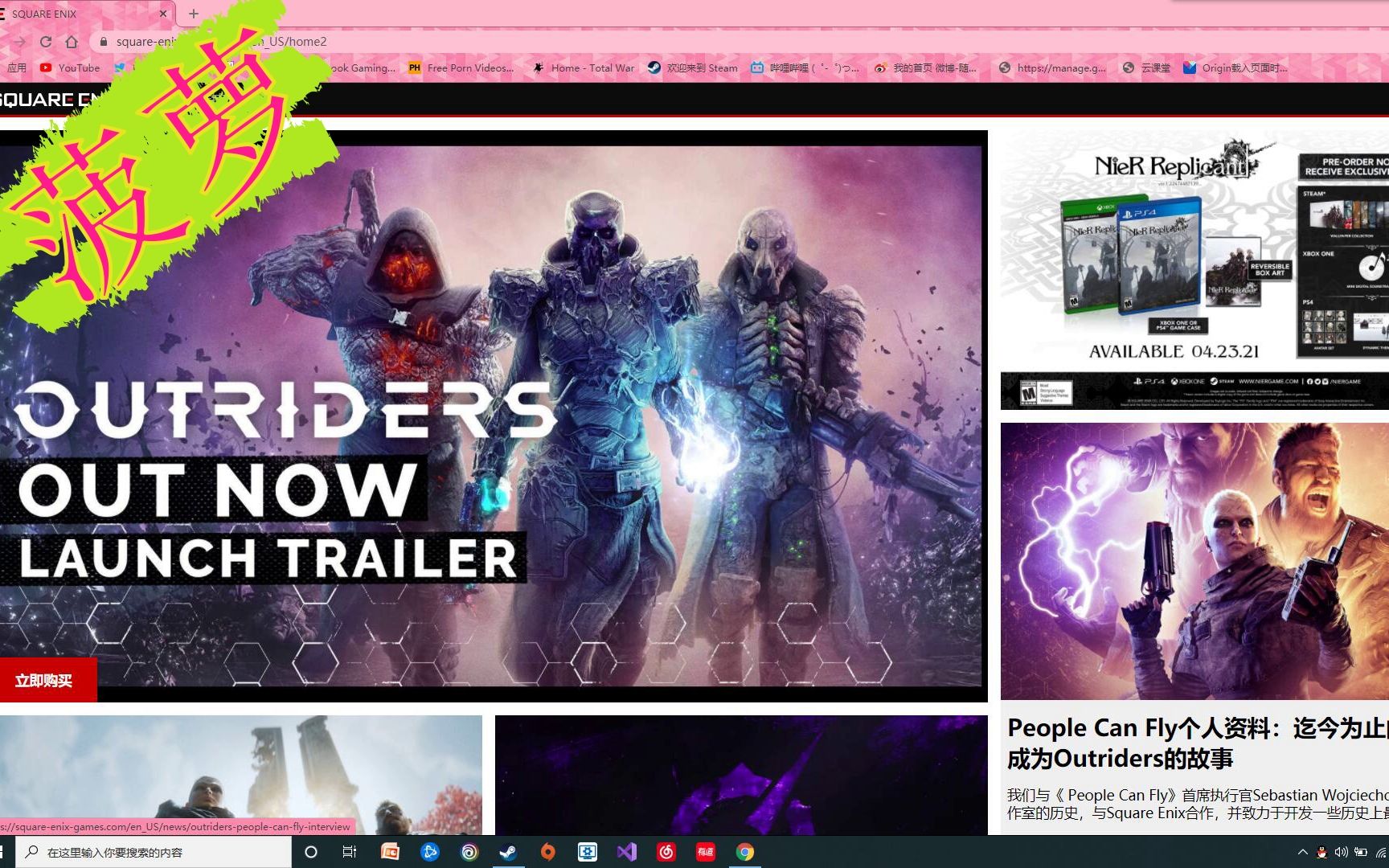This screenshot has height=868, width=1389.
Task: Launch the orange PowerPoint-style taskbar app
Action: click(x=390, y=852)
